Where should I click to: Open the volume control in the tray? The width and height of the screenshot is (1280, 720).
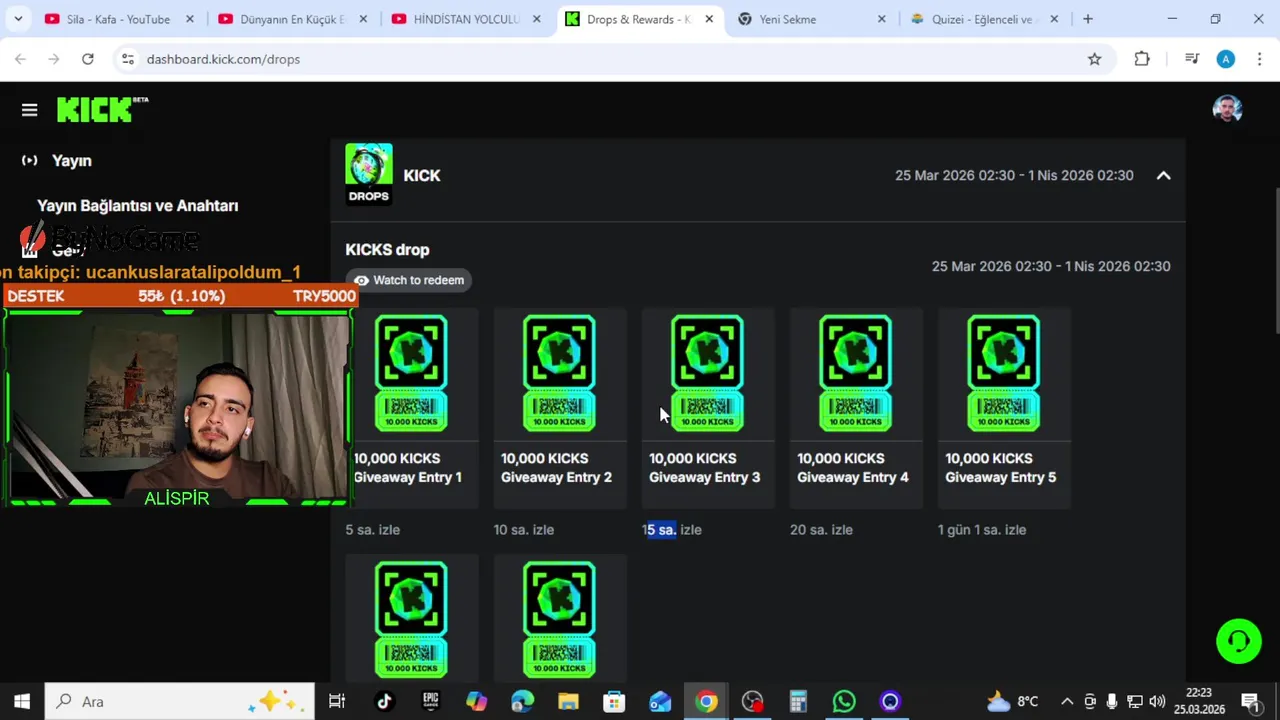pos(1157,701)
